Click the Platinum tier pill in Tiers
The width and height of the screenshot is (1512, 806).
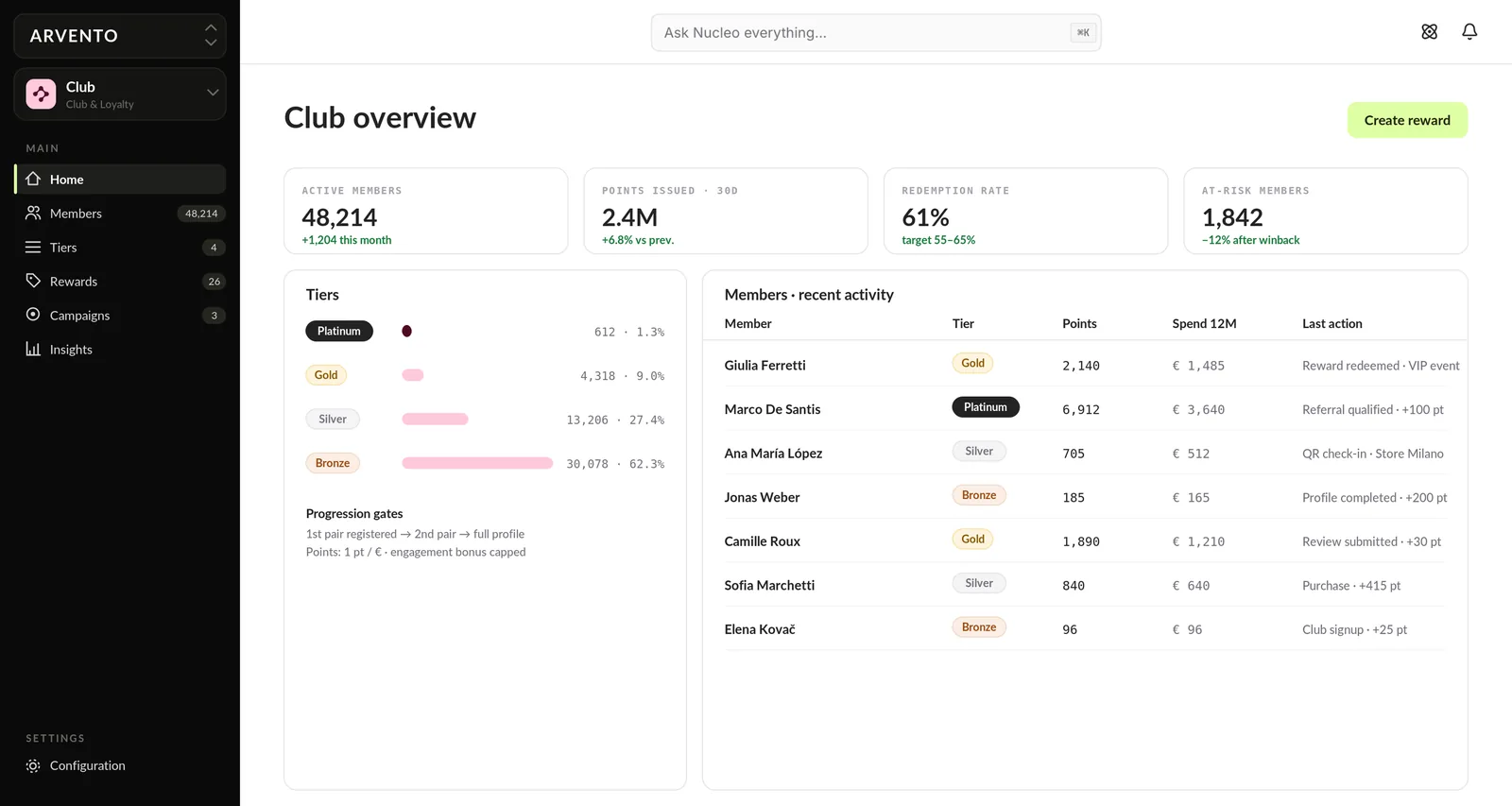[339, 331]
